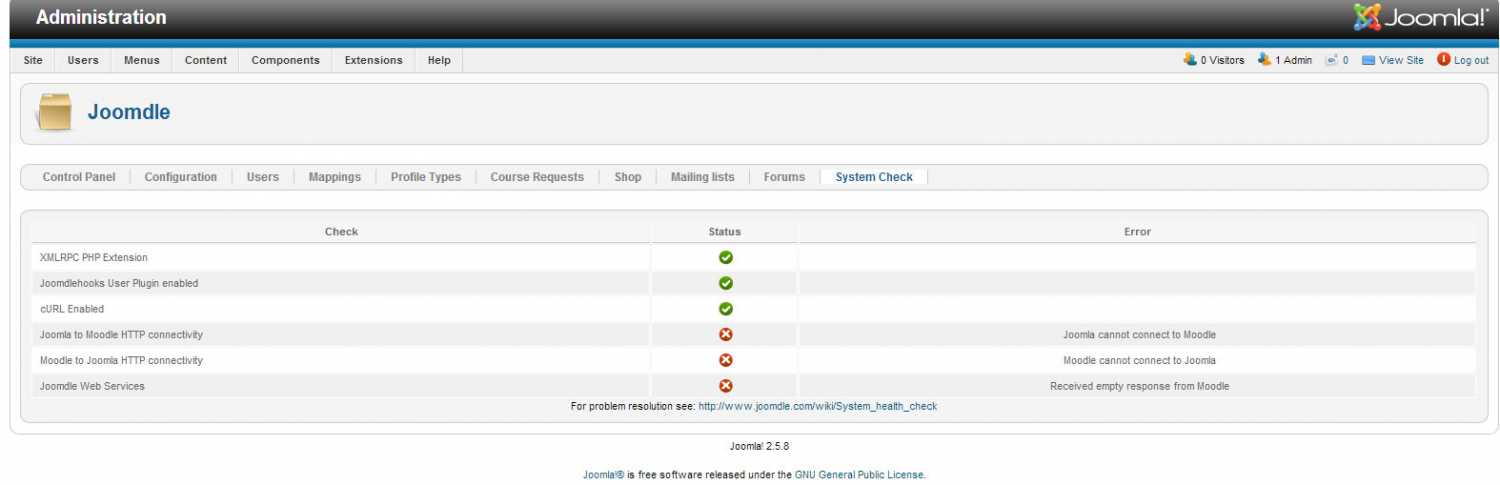Click the green check for XMLRPC PHP Extension
Screen dimensions: 1500x485
click(726, 258)
